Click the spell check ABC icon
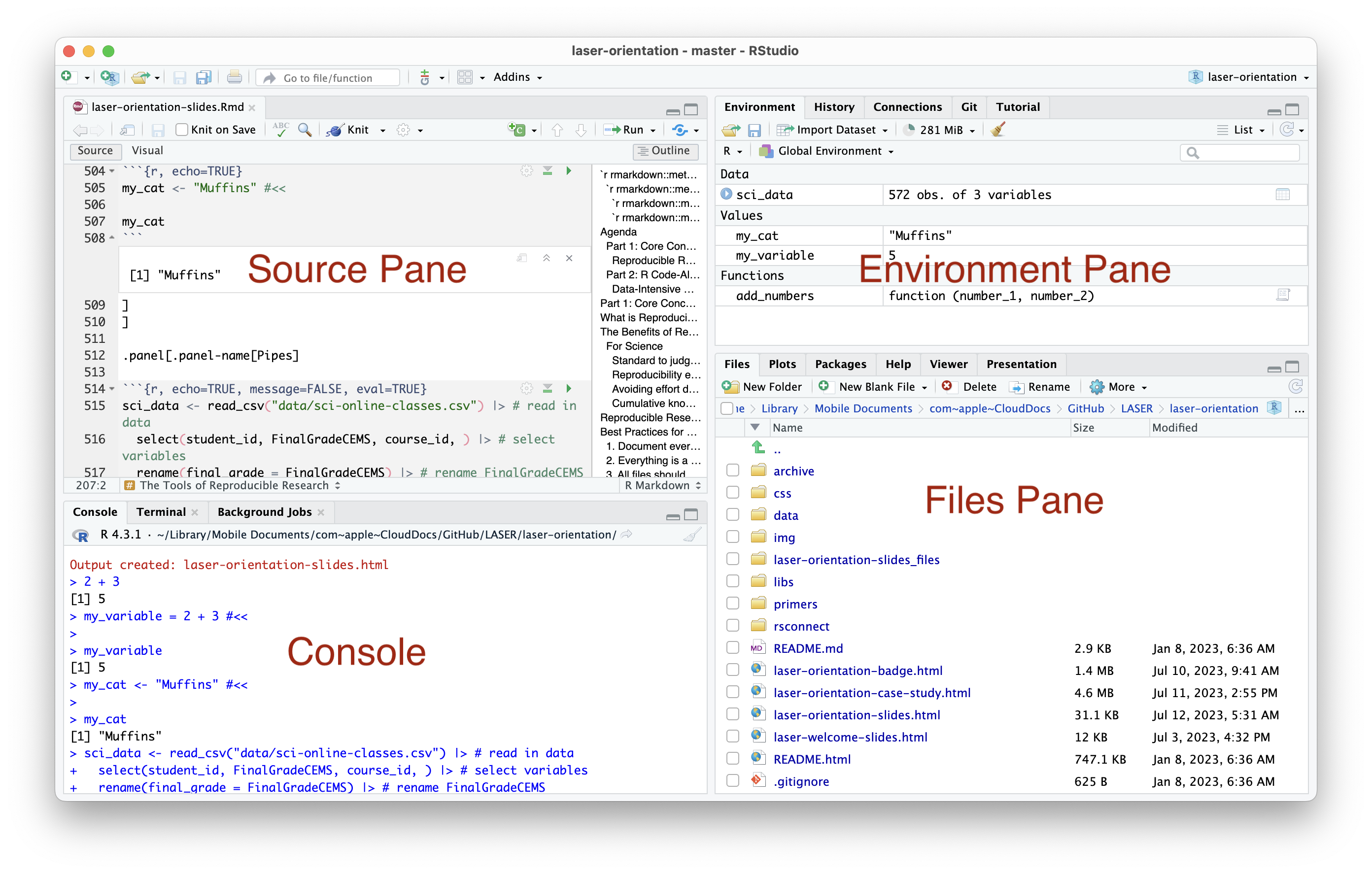 280,130
